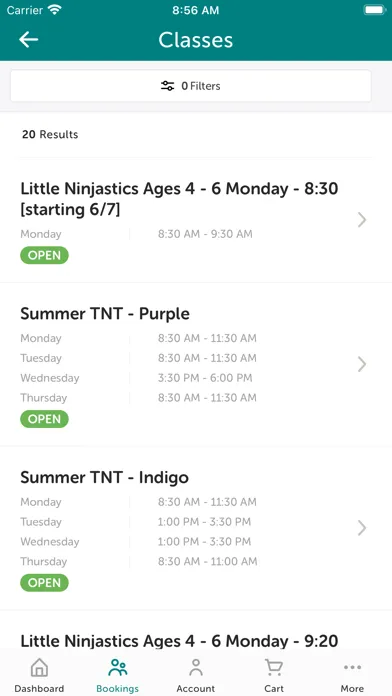Screen dimensions: 392x696
Task: Switch to the Dashboard tab label
Action: 39,688
